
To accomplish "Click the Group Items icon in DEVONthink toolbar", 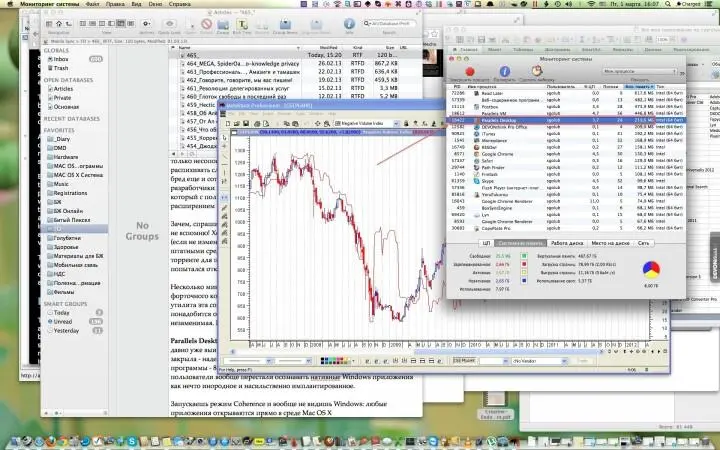I will pos(285,24).
